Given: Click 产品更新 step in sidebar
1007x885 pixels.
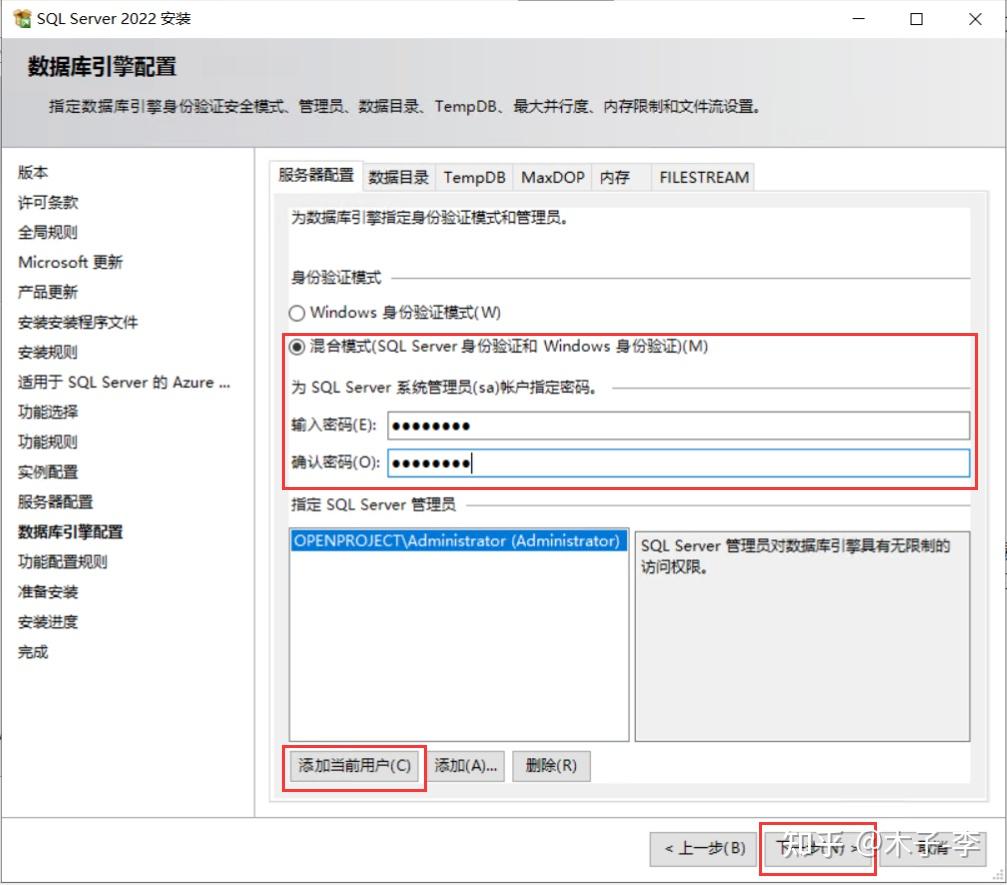Looking at the screenshot, I should tap(48, 293).
